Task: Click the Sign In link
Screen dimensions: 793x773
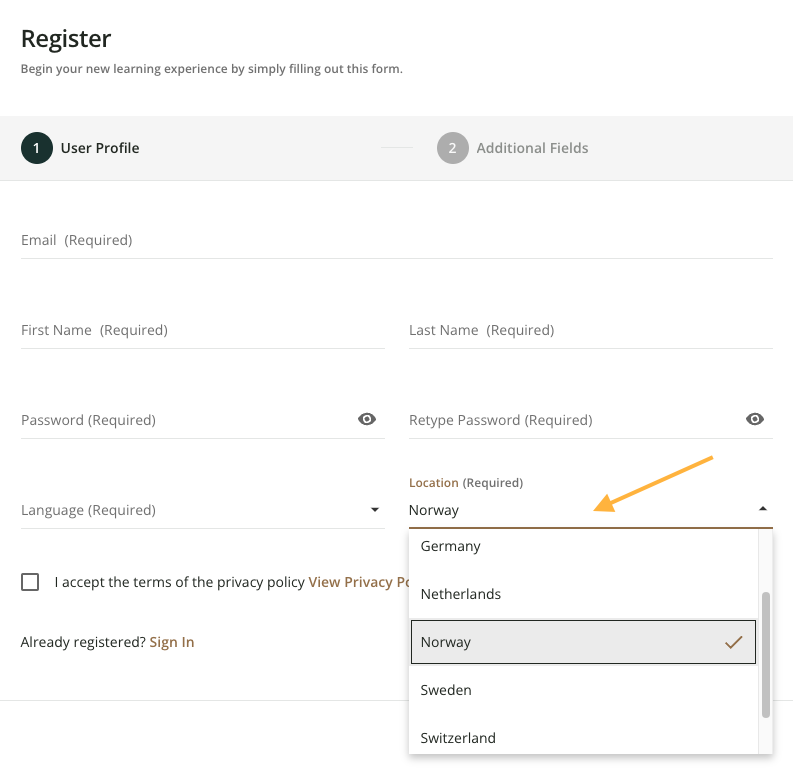Action: [172, 642]
